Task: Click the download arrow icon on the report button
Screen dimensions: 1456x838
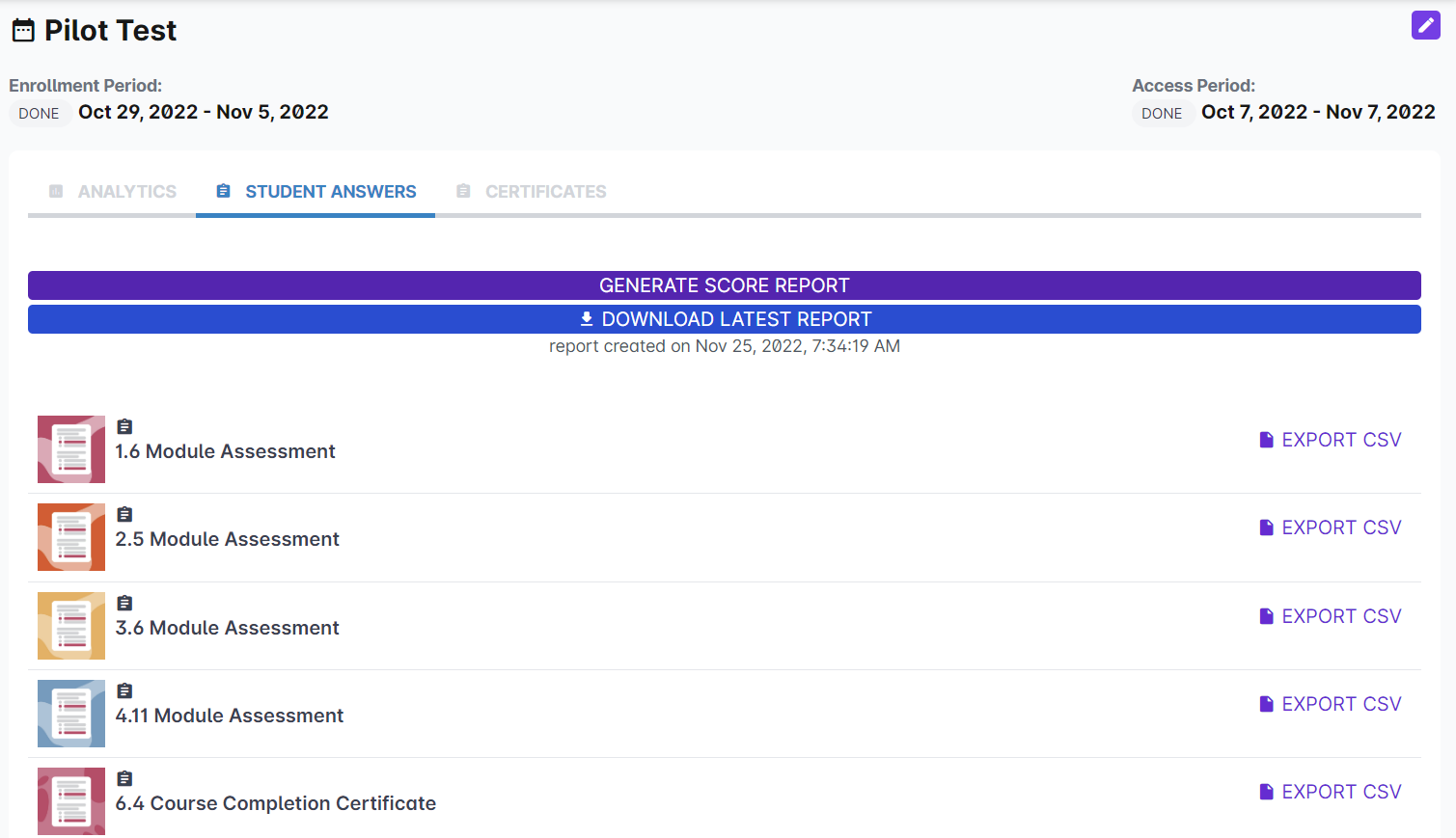Action: click(587, 319)
